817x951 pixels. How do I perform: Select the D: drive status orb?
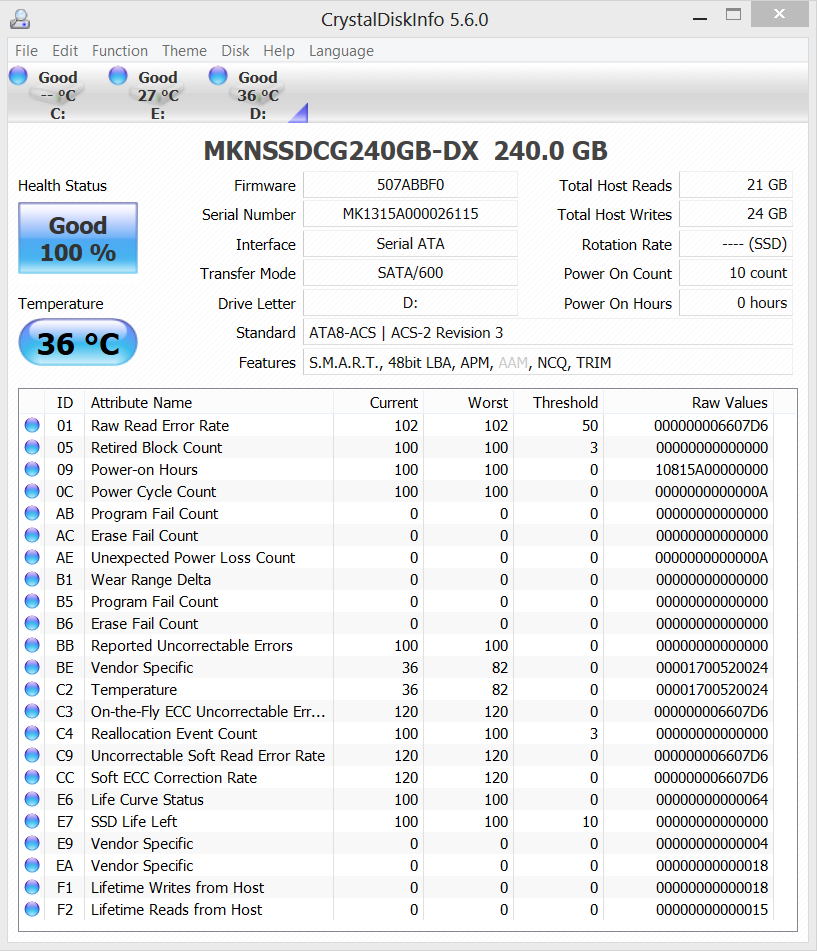click(x=219, y=76)
